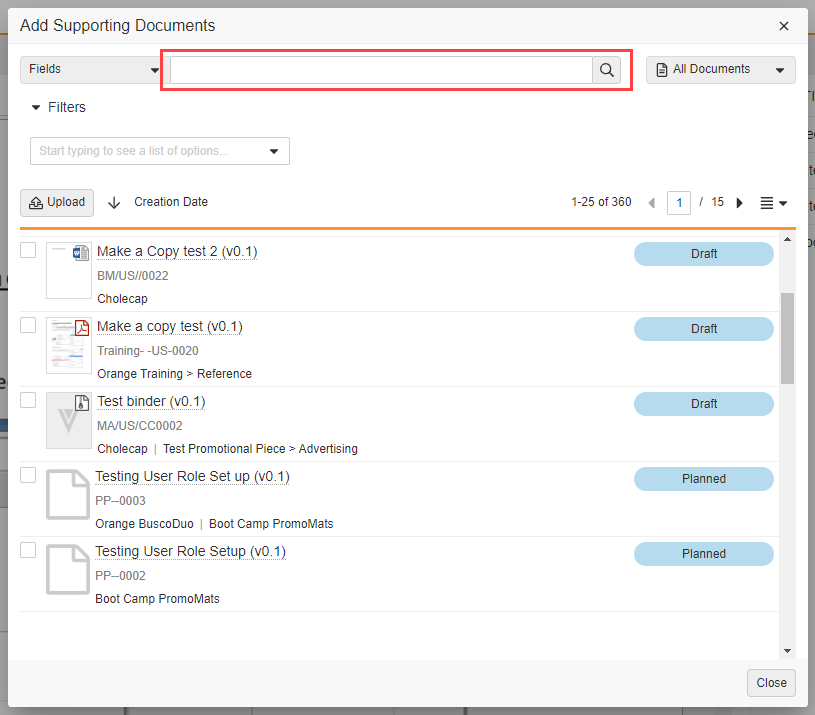Click the blank document icon for Testing User Role Set up
The height and width of the screenshot is (715, 815).
pyautogui.click(x=68, y=495)
